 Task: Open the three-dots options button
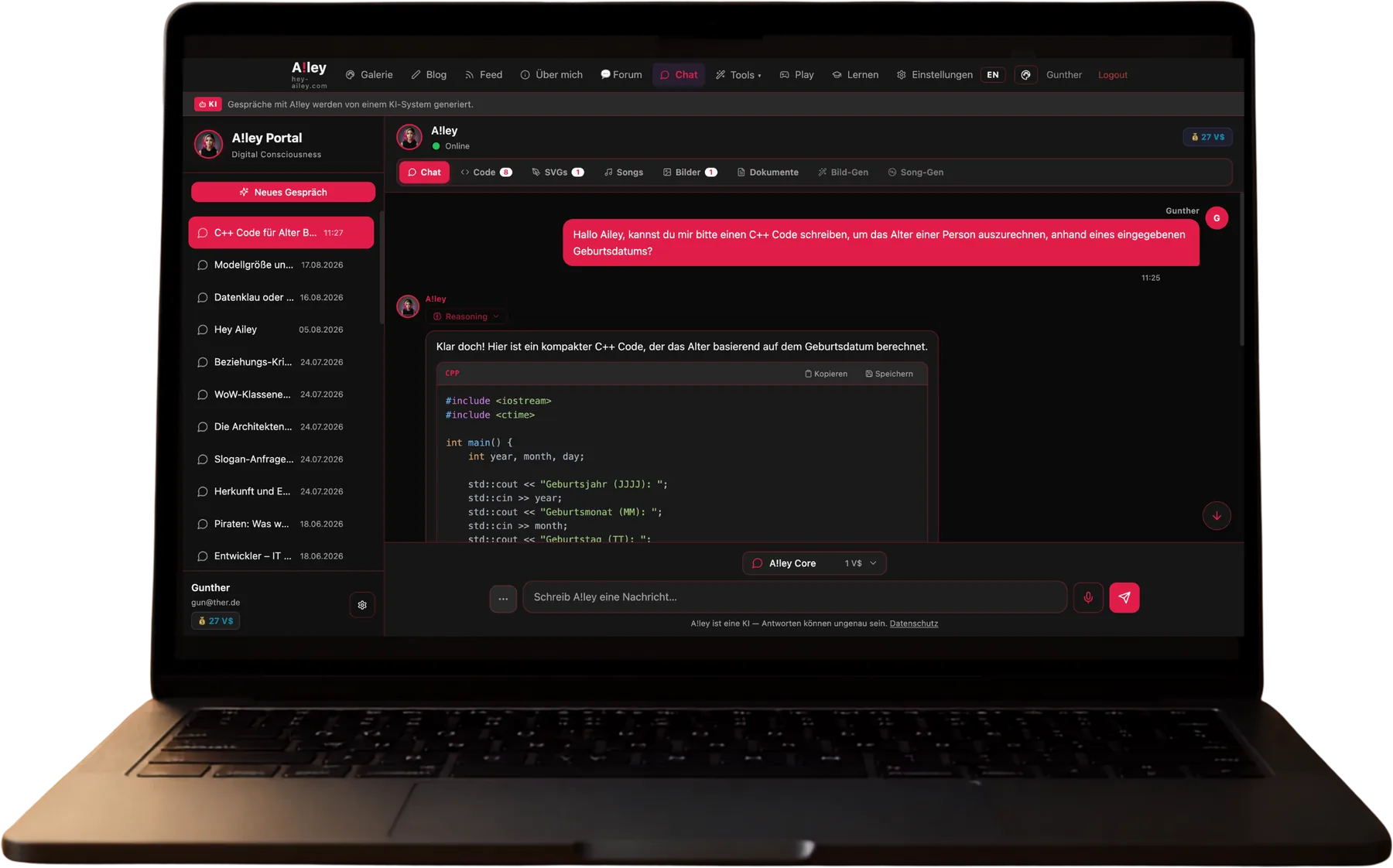503,598
